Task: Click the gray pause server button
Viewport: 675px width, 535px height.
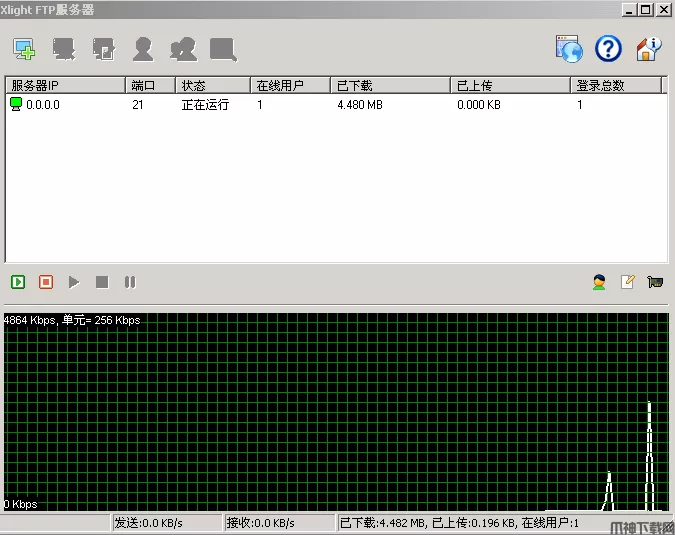Action: pyautogui.click(x=130, y=282)
